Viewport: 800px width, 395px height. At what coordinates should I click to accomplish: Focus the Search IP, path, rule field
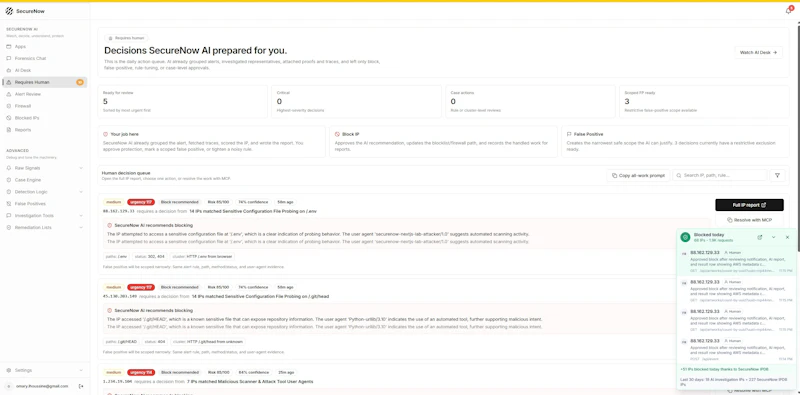719,175
